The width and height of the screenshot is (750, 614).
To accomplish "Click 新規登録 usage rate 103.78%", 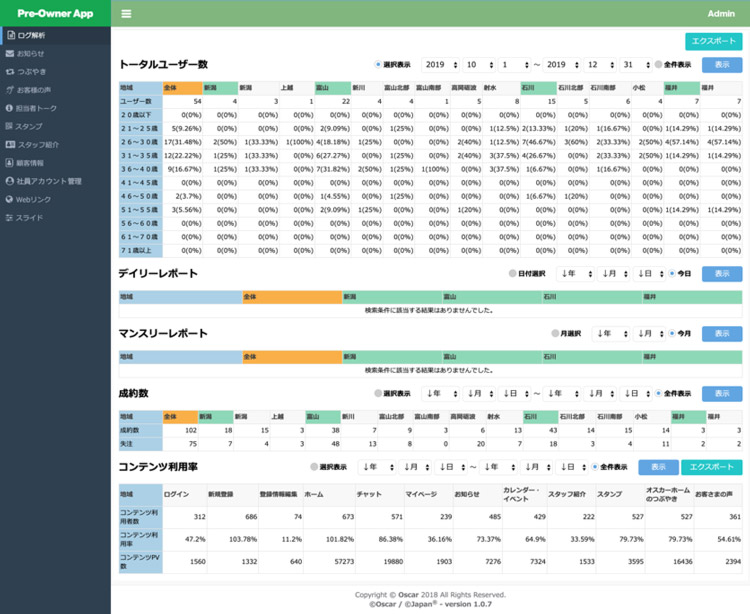I will pyautogui.click(x=232, y=539).
